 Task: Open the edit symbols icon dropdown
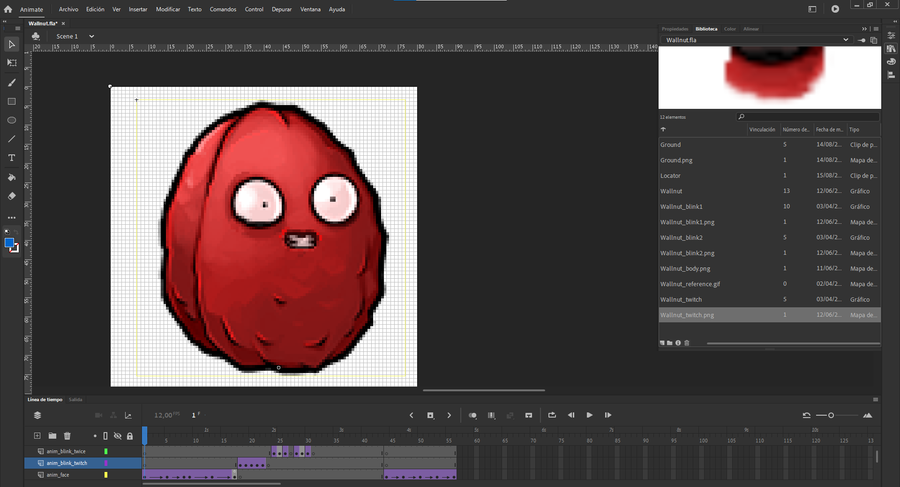[36, 36]
